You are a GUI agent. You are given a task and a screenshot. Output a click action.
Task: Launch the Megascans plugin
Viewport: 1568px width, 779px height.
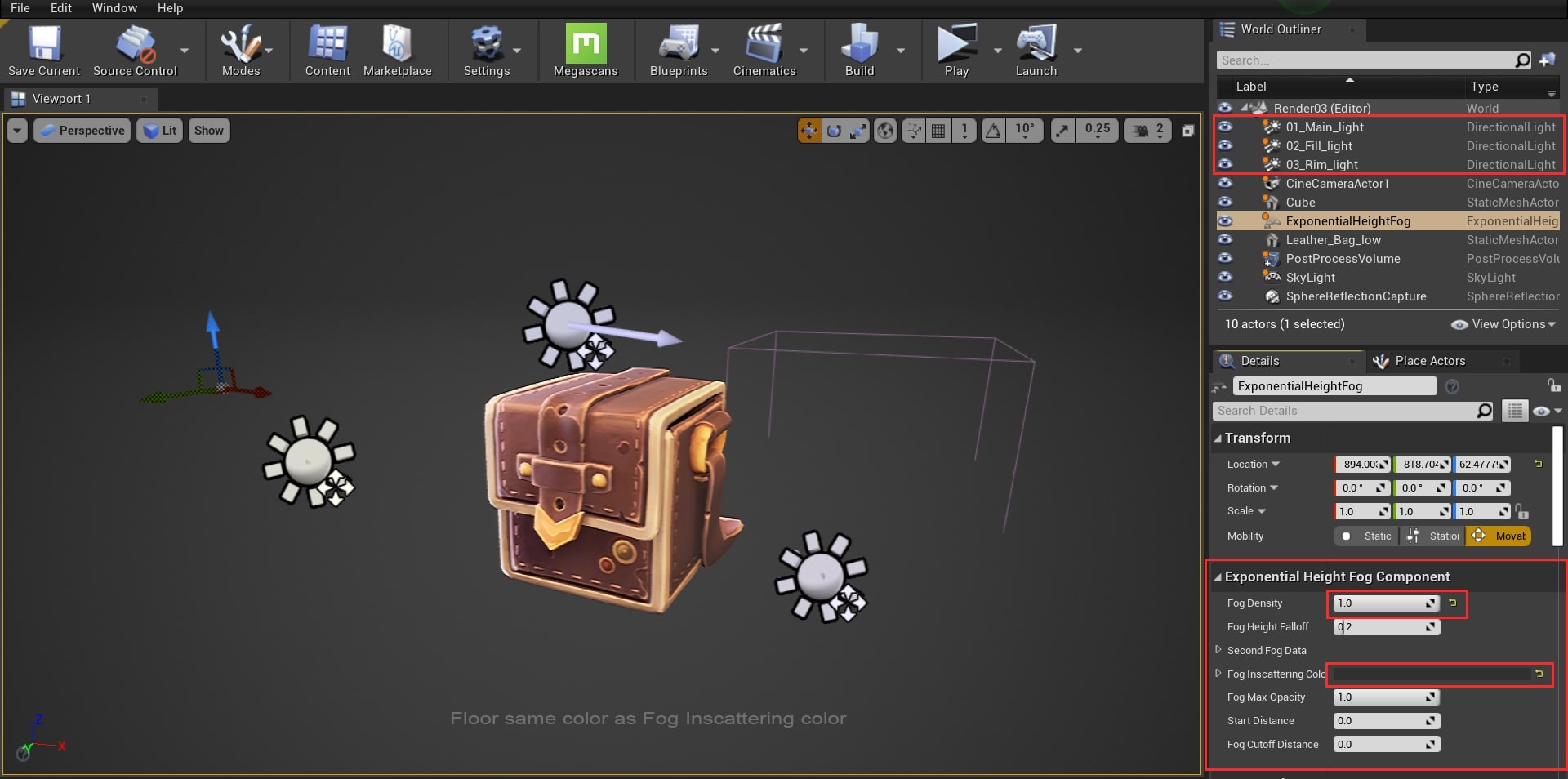(586, 45)
